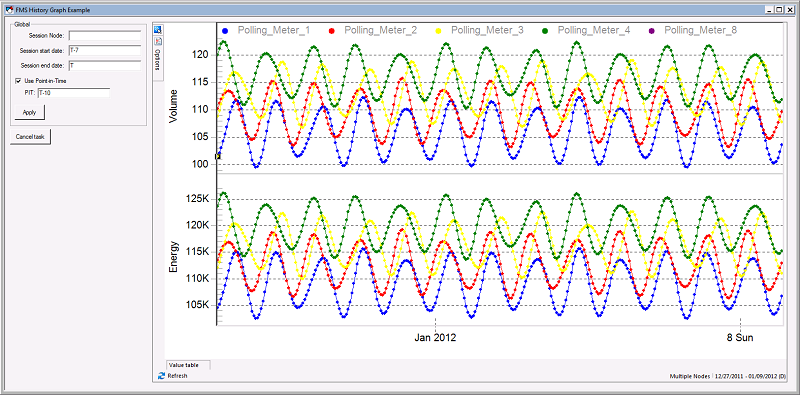Click the chart document icon above Options
The height and width of the screenshot is (395, 800).
158,41
